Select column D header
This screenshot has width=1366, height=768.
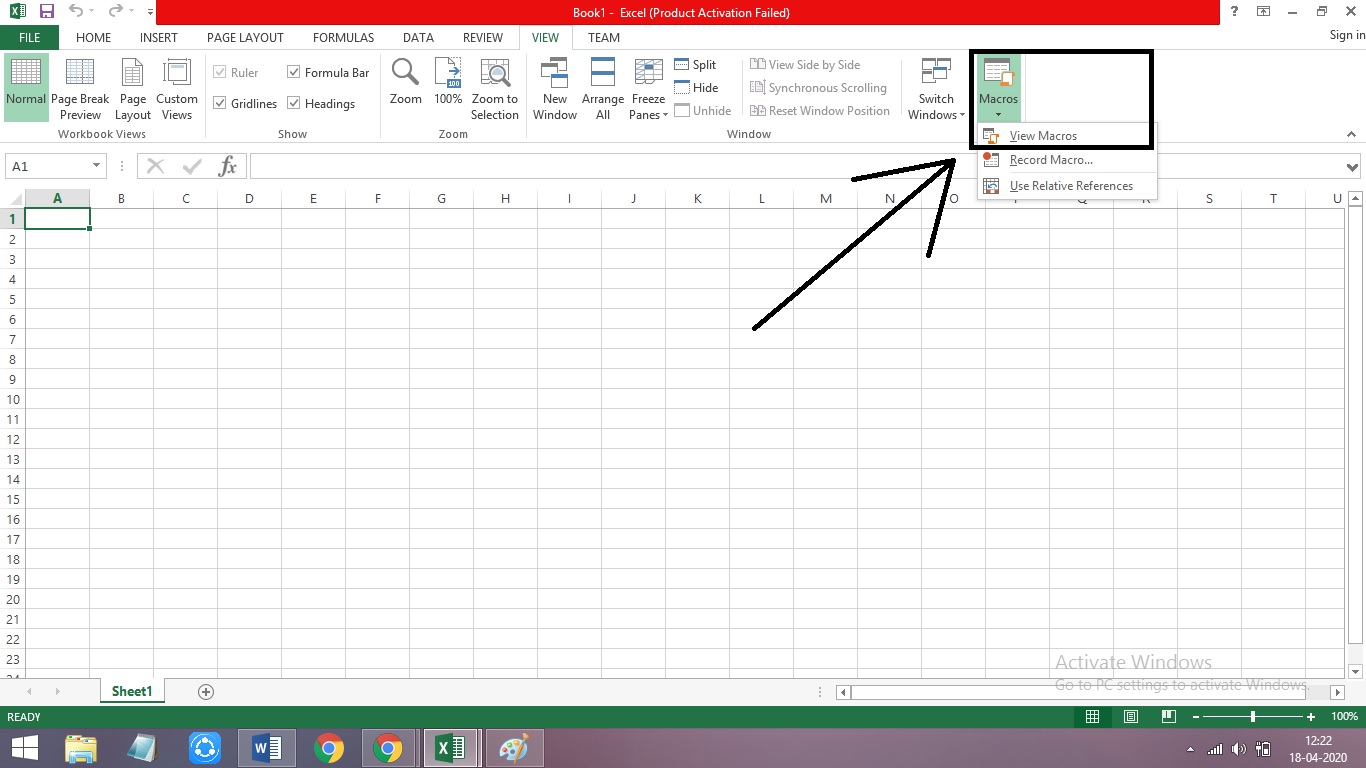coord(249,198)
